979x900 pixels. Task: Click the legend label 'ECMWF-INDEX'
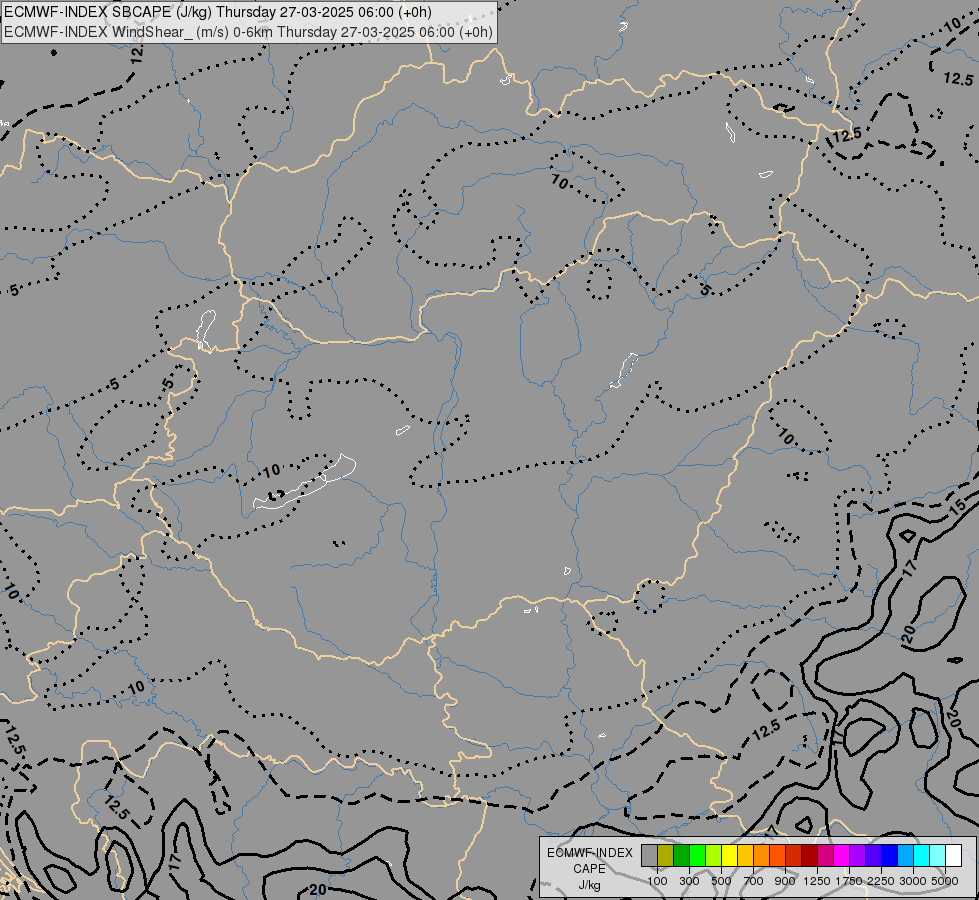click(x=589, y=853)
